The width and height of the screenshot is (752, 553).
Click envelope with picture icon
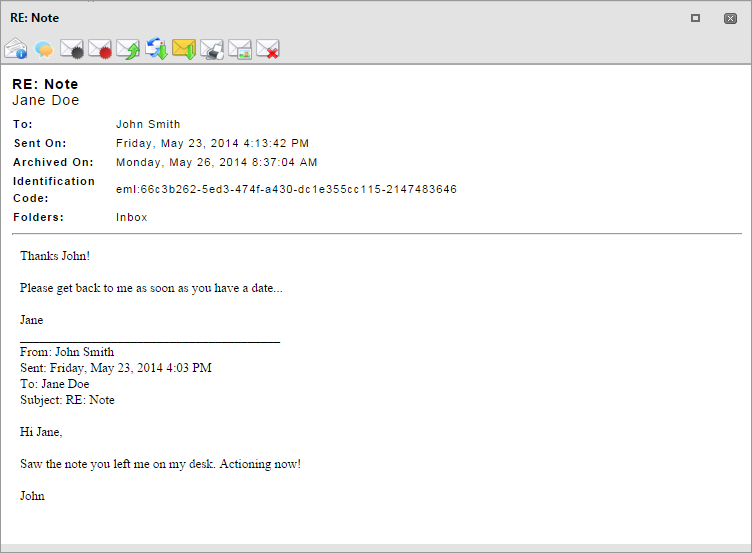pos(240,49)
